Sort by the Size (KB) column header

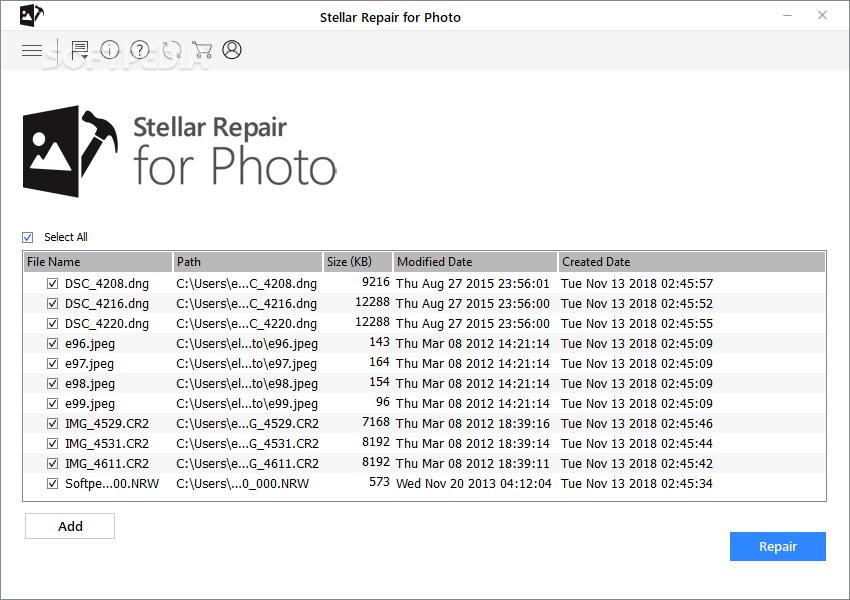pyautogui.click(x=357, y=262)
